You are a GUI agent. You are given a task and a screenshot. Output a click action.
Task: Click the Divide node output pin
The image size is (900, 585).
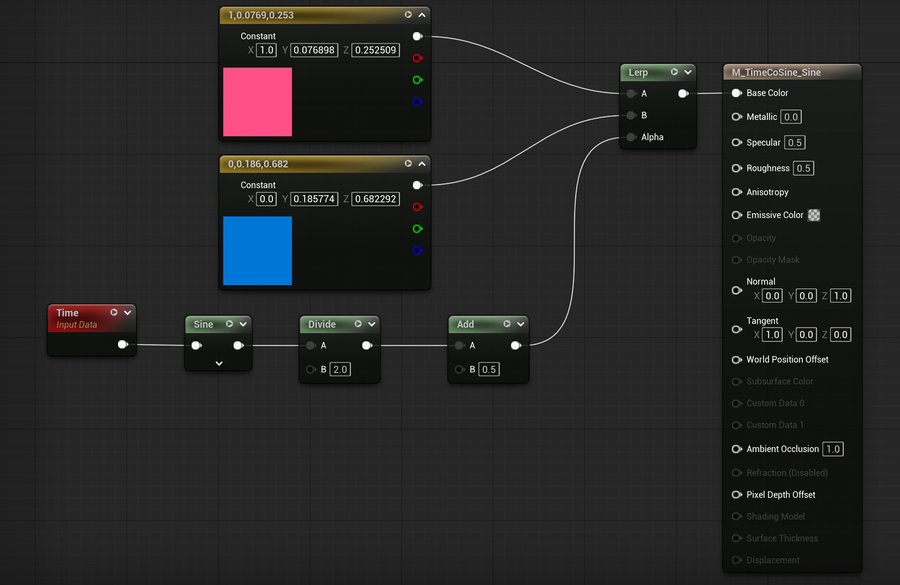click(x=367, y=345)
